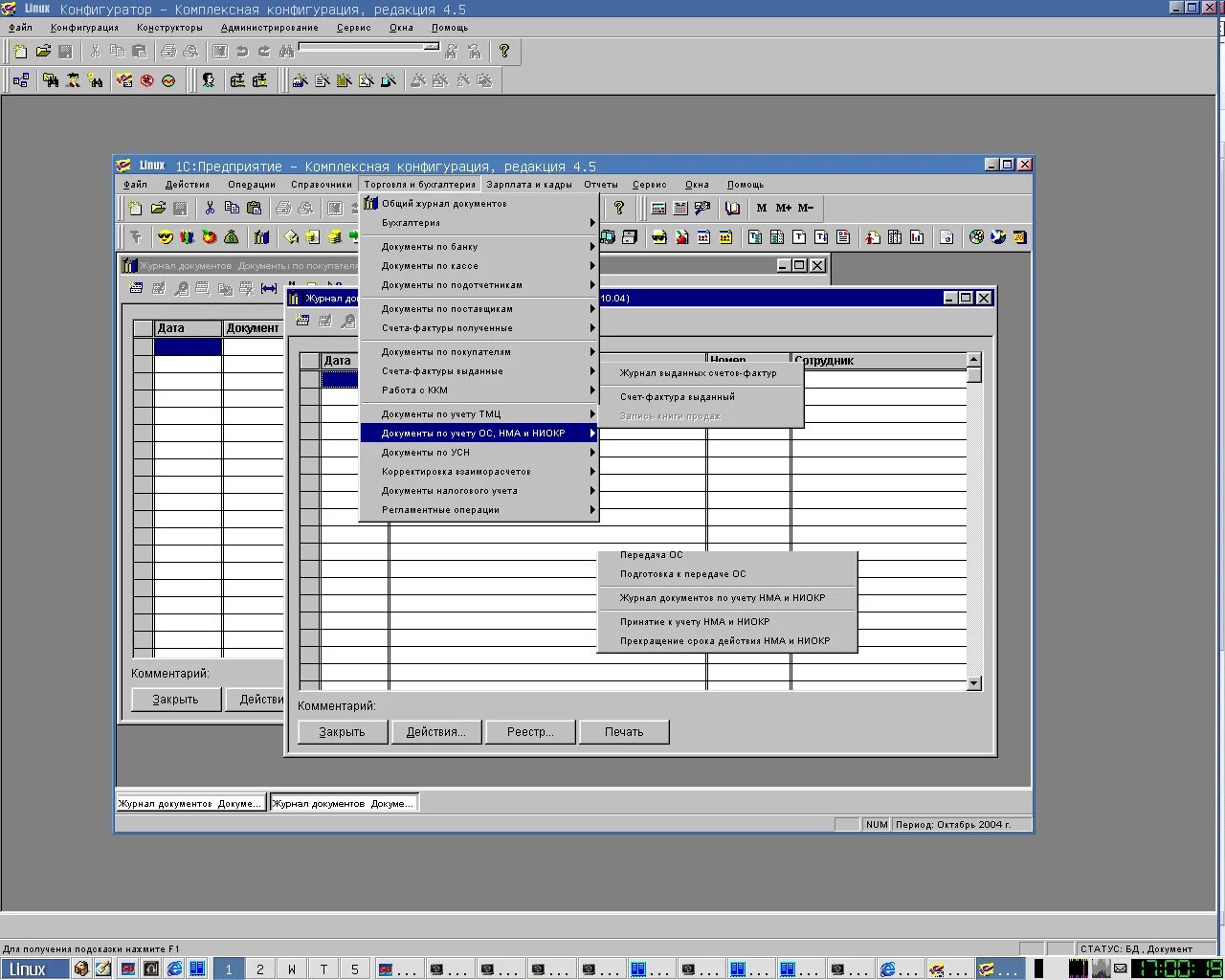Viewport: 1225px width, 980px height.
Task: Switch to second Журнал документов window tab
Action: coord(344,804)
